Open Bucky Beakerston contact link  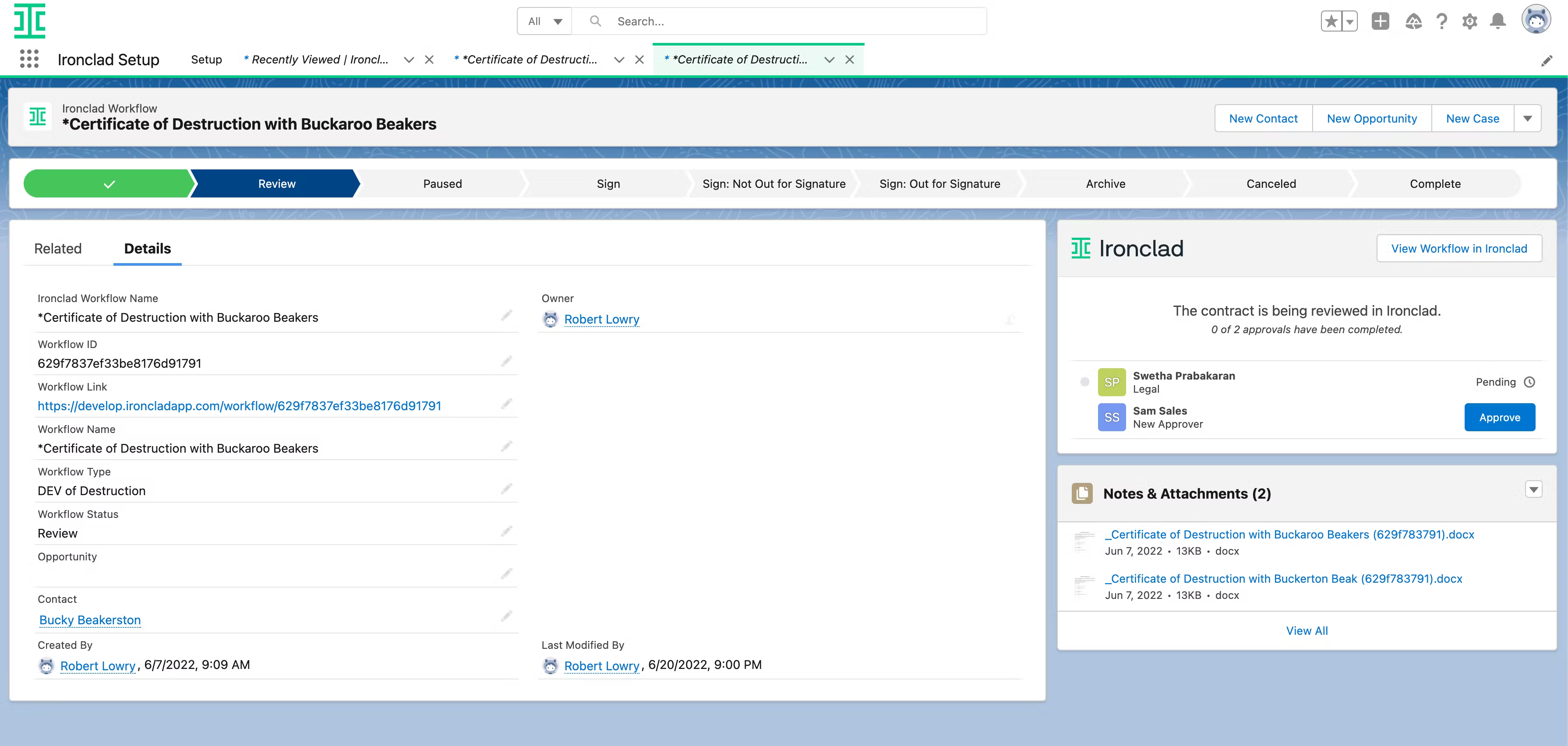click(90, 620)
